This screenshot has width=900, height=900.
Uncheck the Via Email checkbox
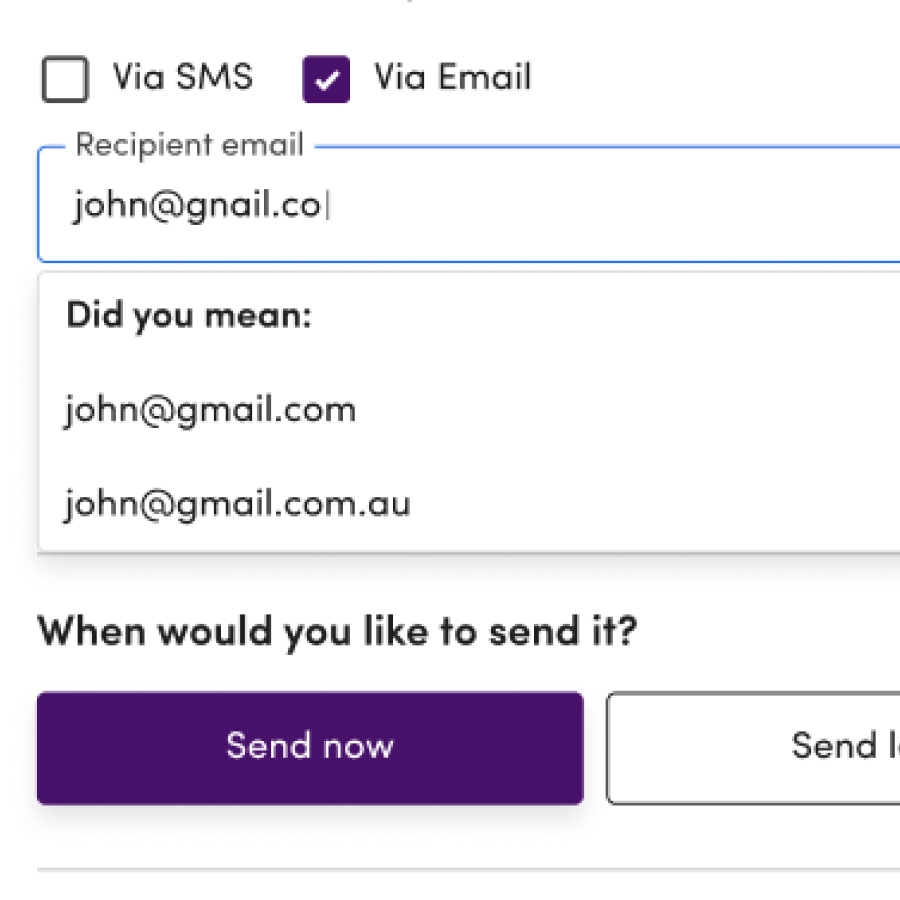pos(326,79)
